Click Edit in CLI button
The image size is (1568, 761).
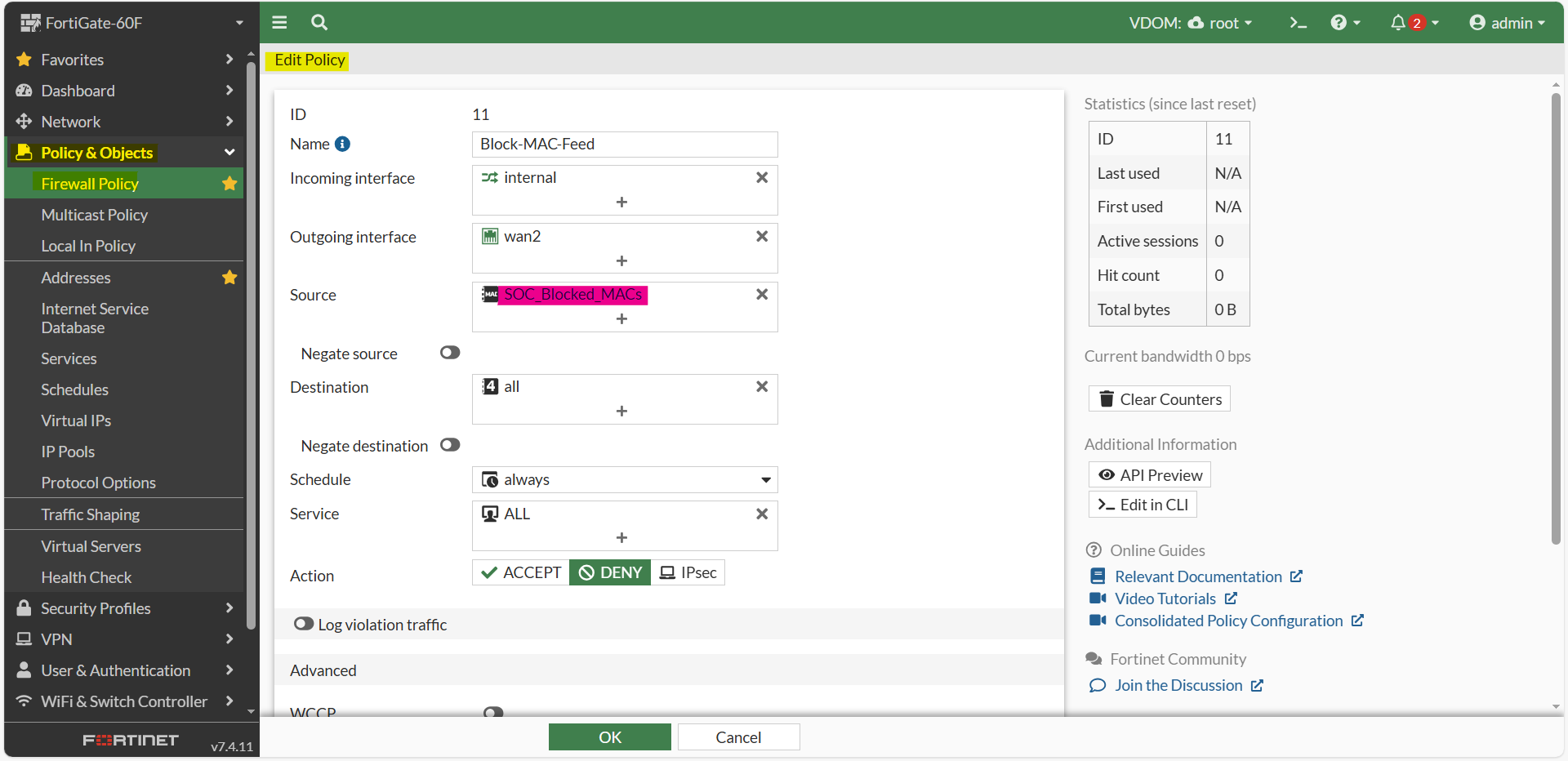pyautogui.click(x=1143, y=505)
